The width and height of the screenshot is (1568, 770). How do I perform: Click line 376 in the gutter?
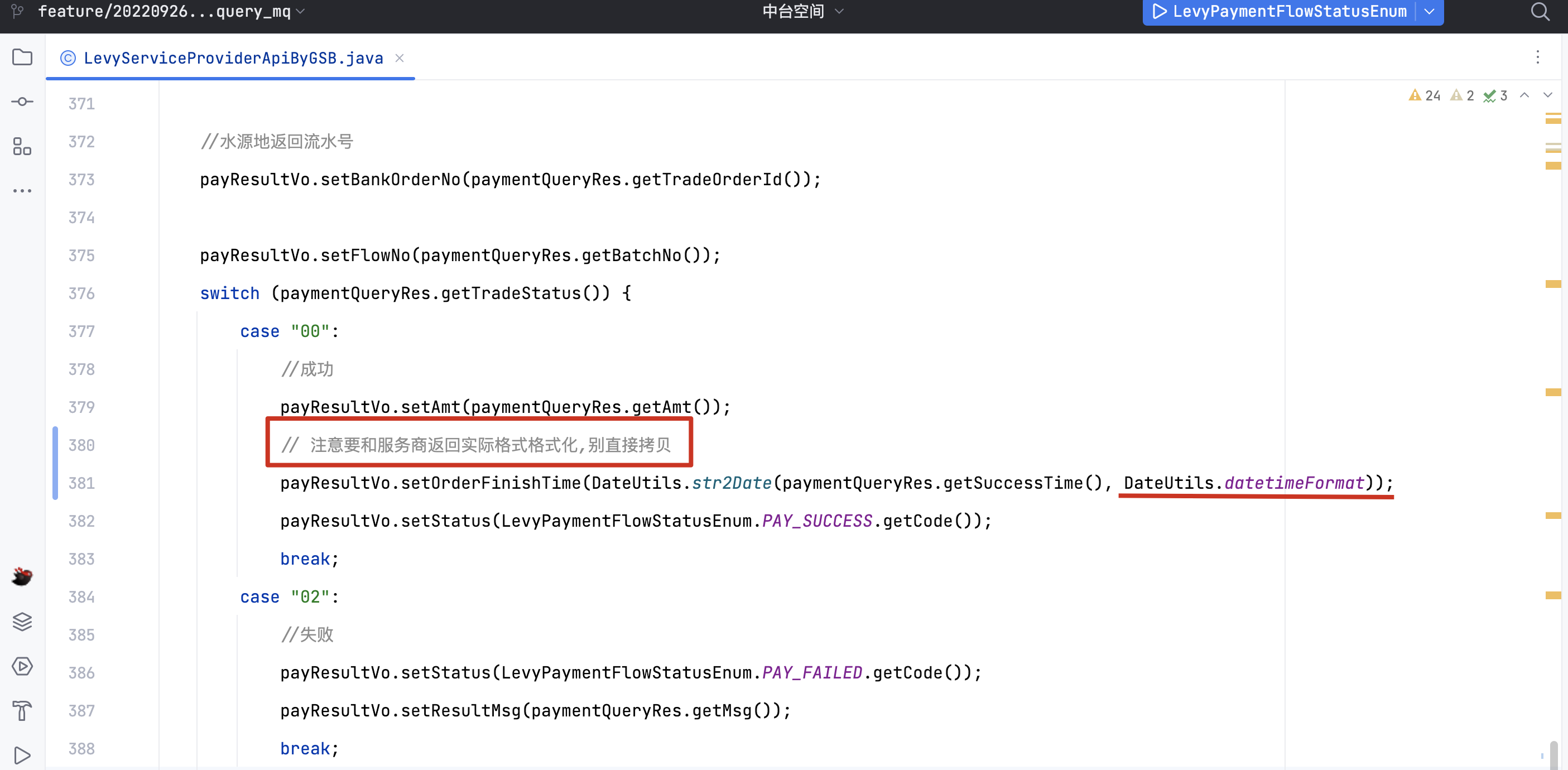(81, 293)
